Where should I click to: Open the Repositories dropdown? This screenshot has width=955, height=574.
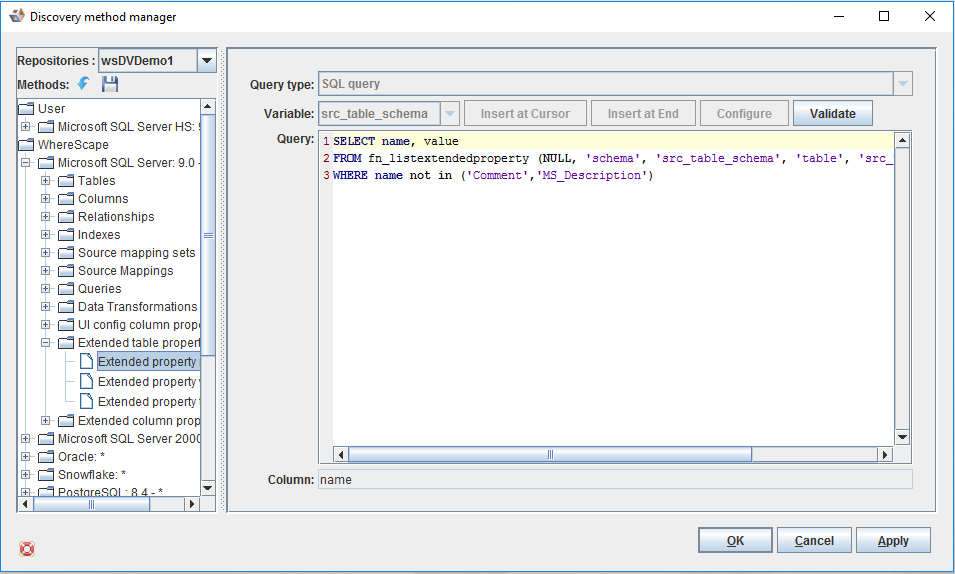207,61
